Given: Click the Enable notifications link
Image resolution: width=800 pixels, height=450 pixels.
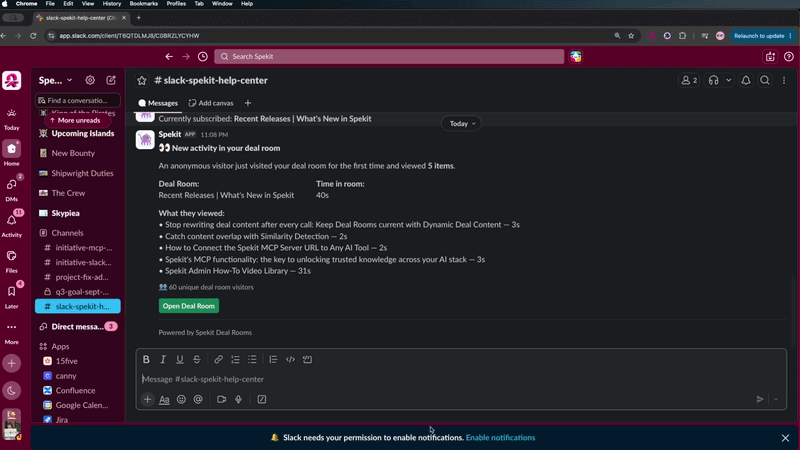Looking at the screenshot, I should click(x=501, y=437).
